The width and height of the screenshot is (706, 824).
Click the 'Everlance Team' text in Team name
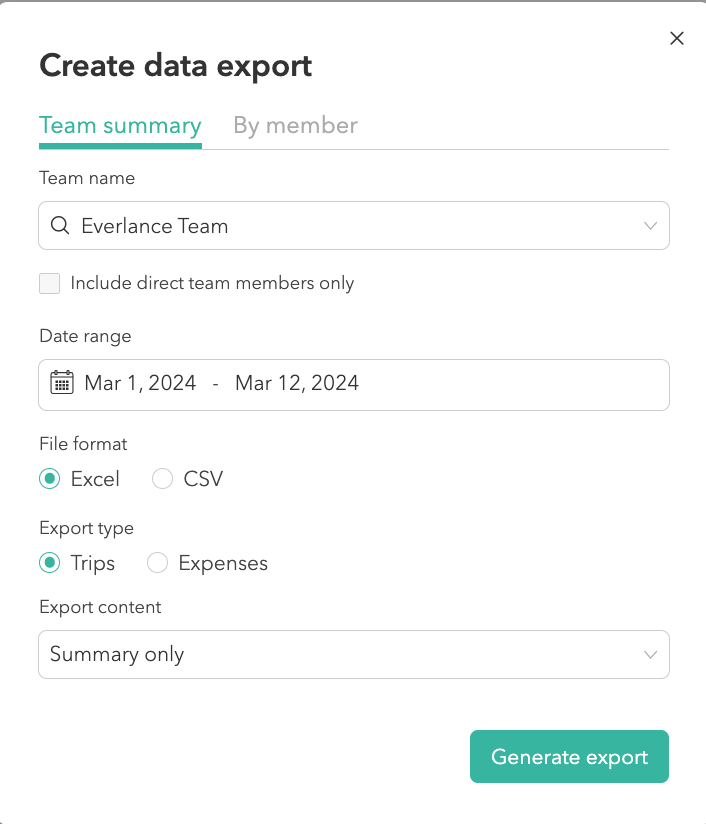[x=155, y=226]
